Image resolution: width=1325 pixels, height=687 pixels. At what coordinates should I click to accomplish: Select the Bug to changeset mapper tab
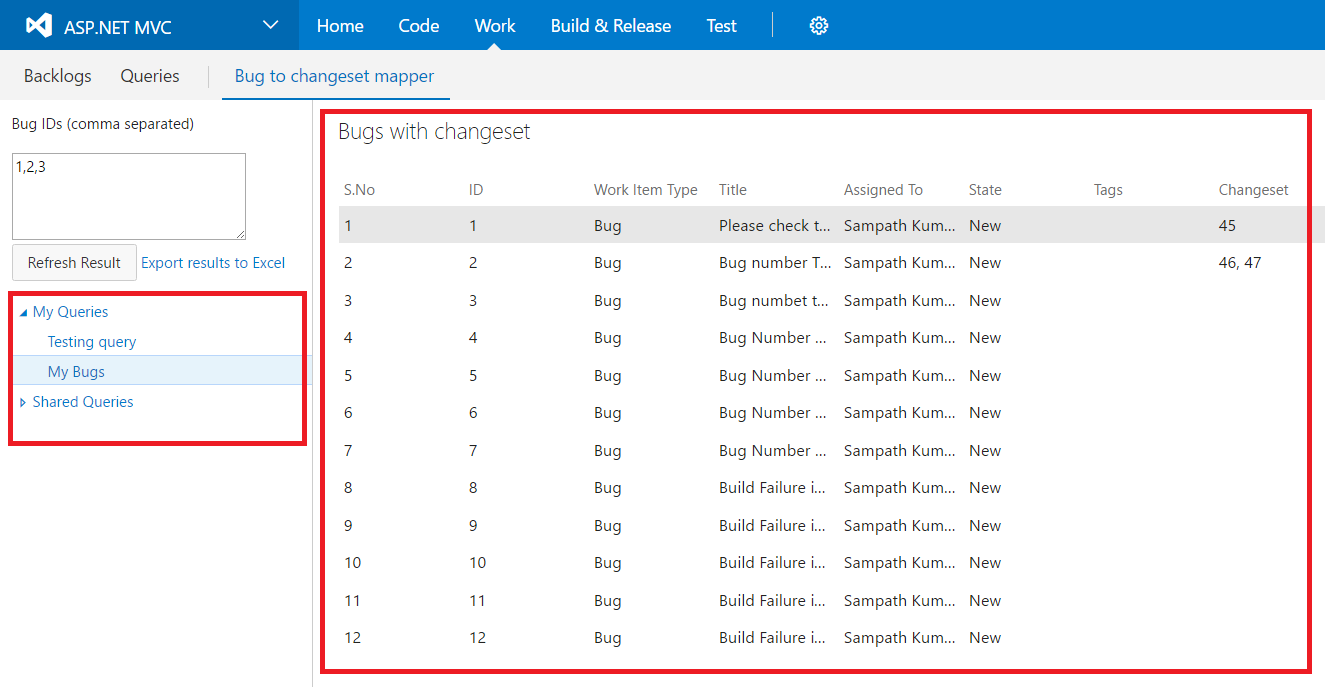(335, 75)
